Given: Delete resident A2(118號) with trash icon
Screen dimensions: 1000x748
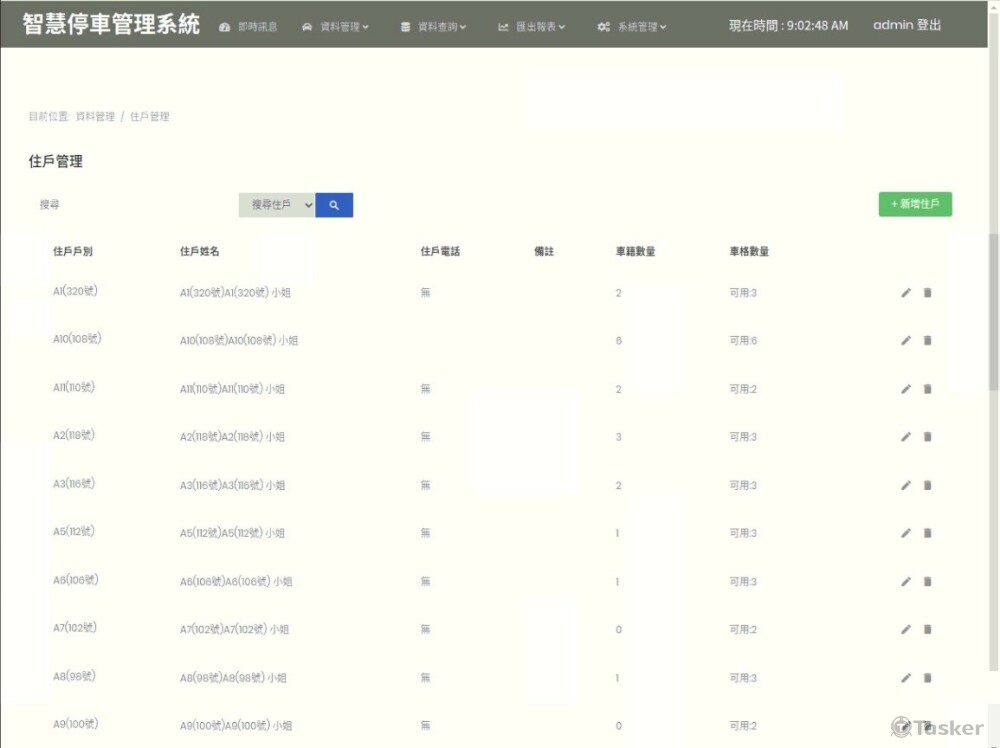Looking at the screenshot, I should 927,437.
